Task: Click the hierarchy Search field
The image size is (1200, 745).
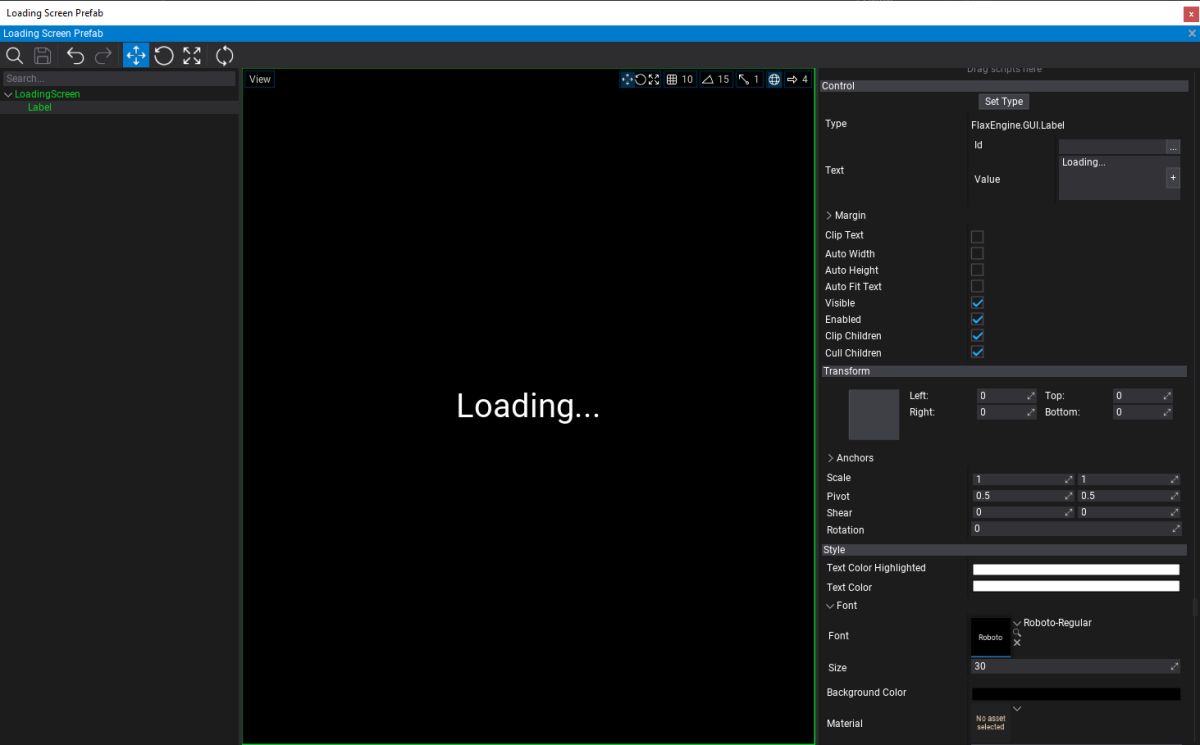Action: [x=119, y=79]
